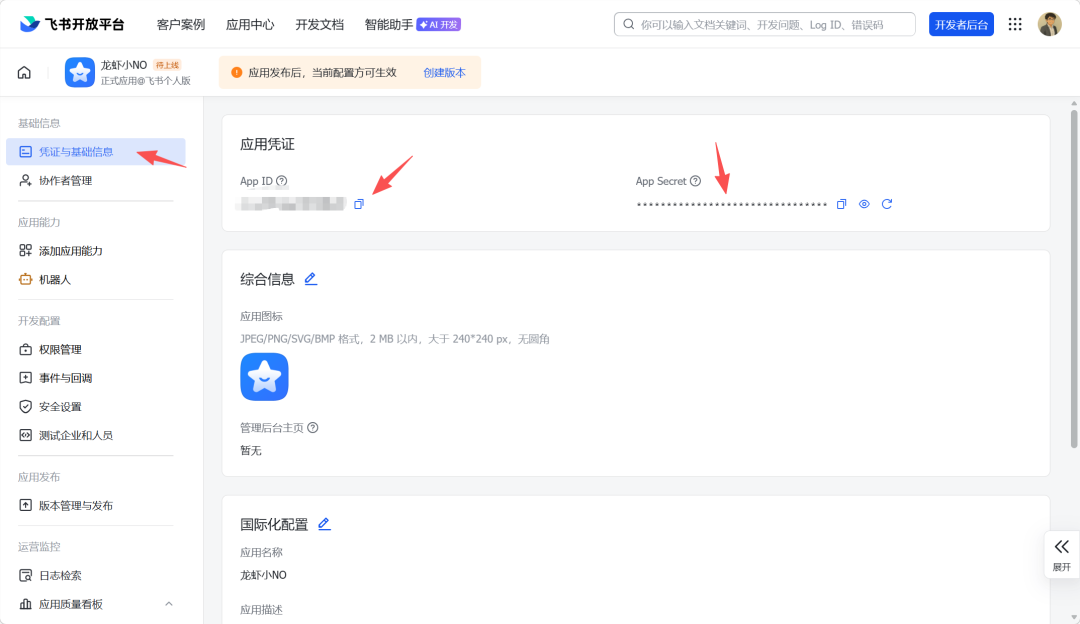The image size is (1080, 624).
Task: Reveal App Secret with eye icon
Action: (864, 204)
